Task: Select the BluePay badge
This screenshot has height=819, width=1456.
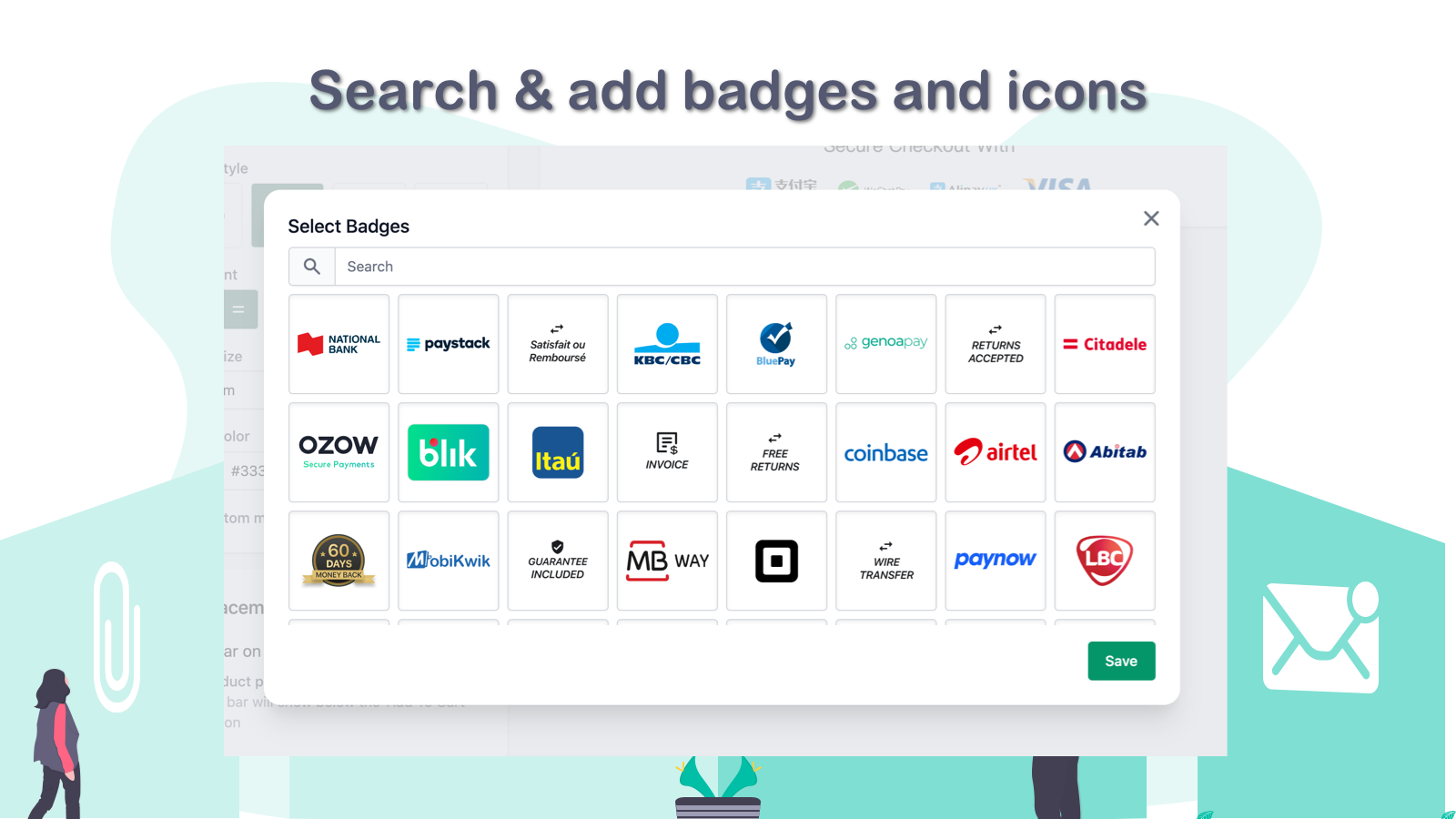Action: (776, 344)
